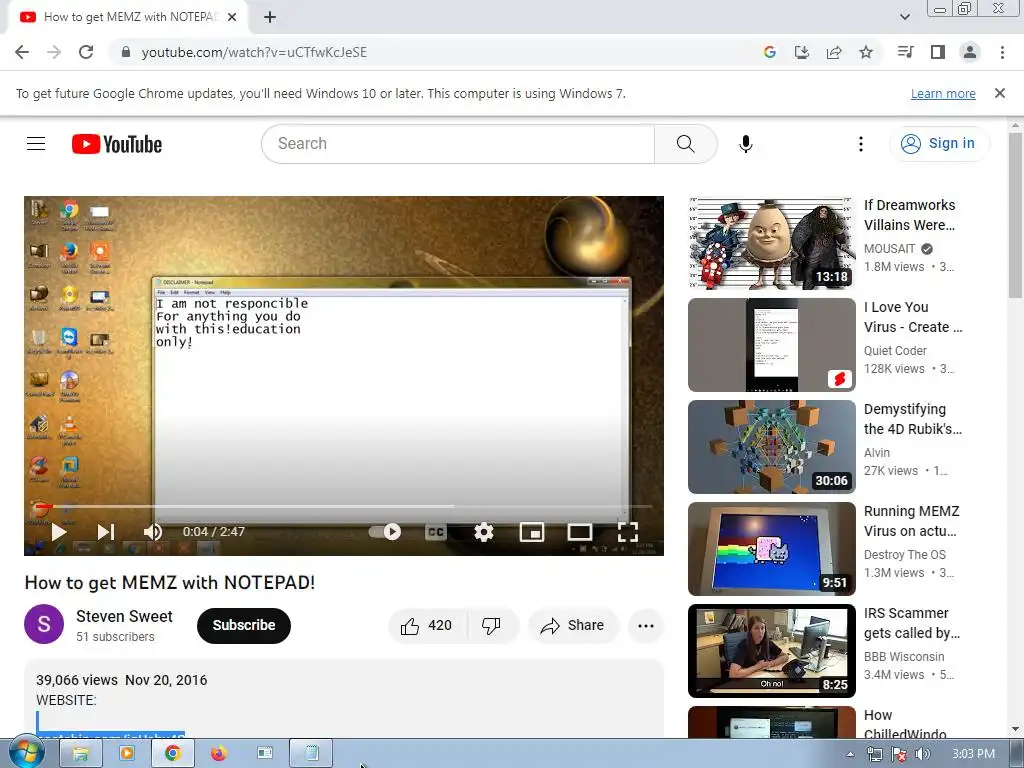Open Learn more link about Chrome updates

943,93
